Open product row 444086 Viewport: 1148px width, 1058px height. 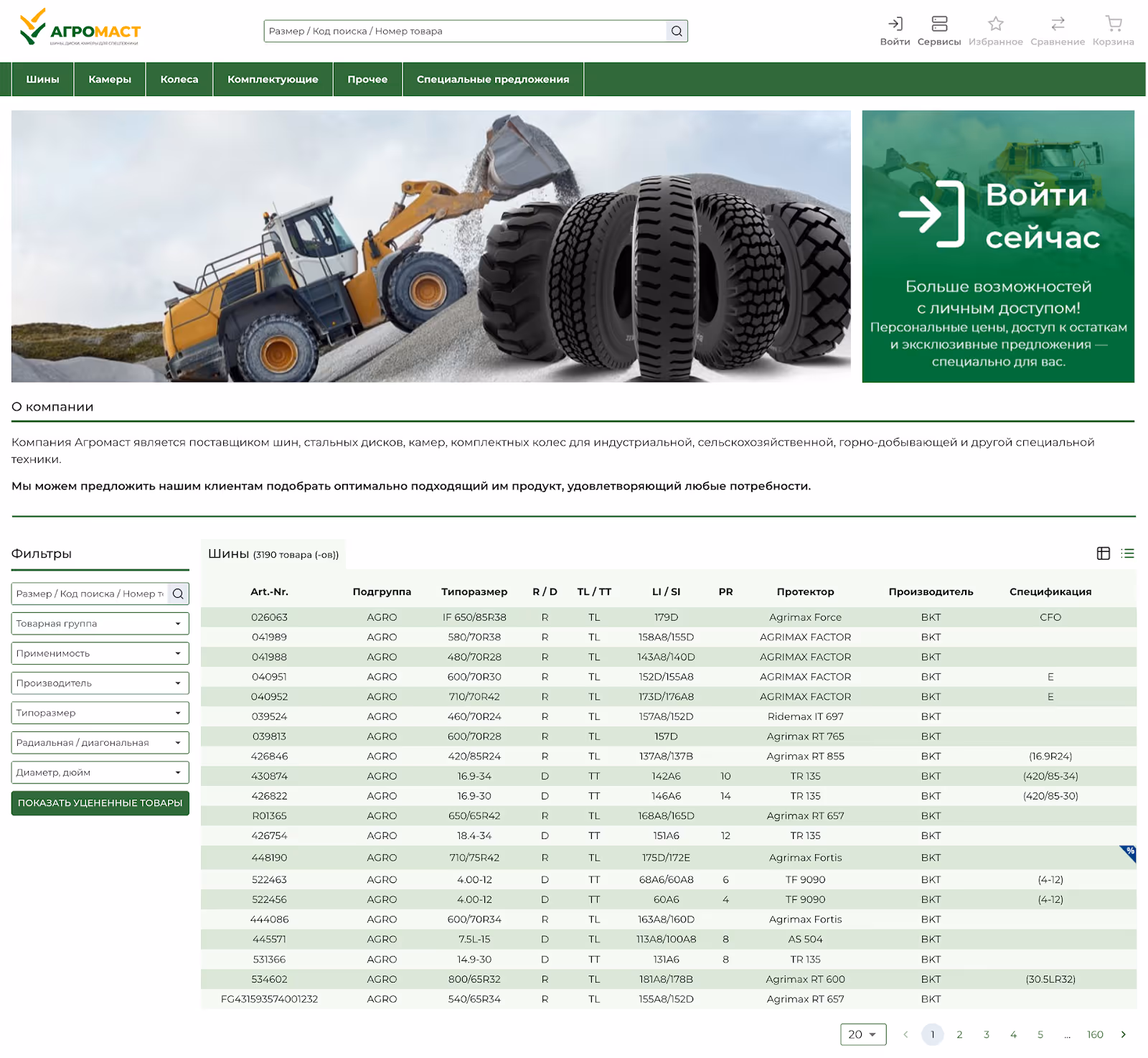669,919
